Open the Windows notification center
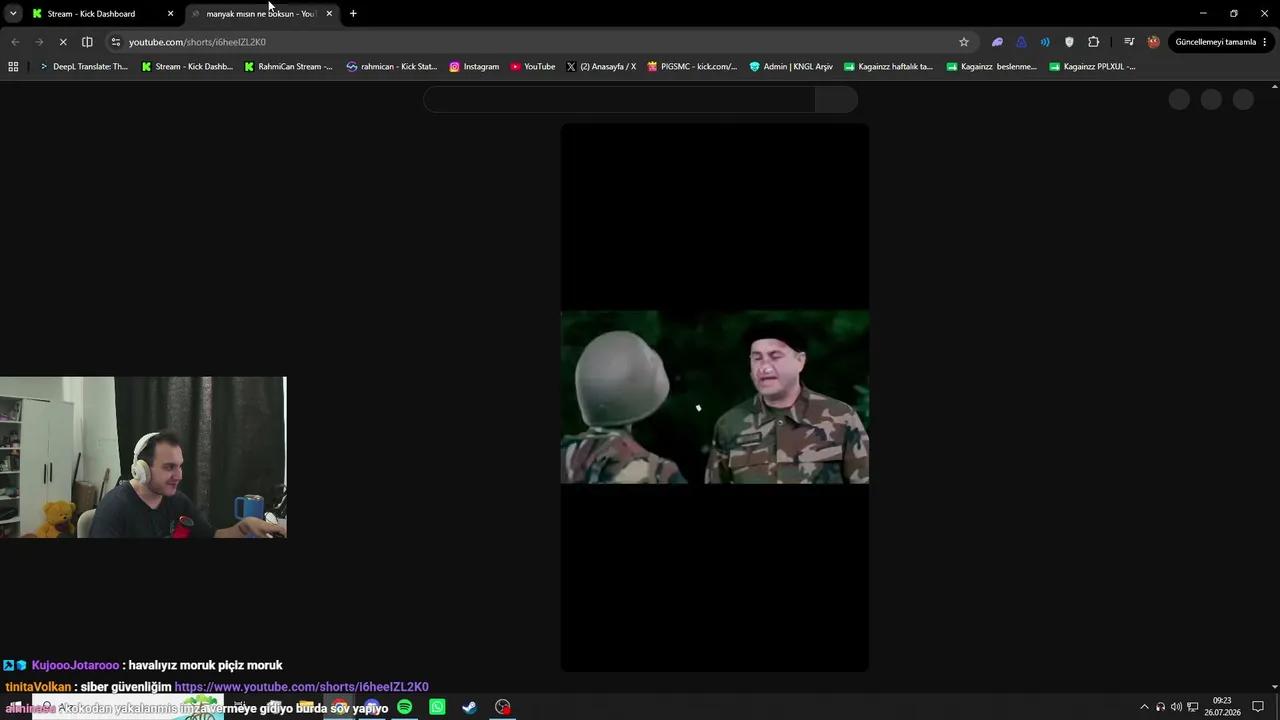The width and height of the screenshot is (1280, 720). point(1258,707)
